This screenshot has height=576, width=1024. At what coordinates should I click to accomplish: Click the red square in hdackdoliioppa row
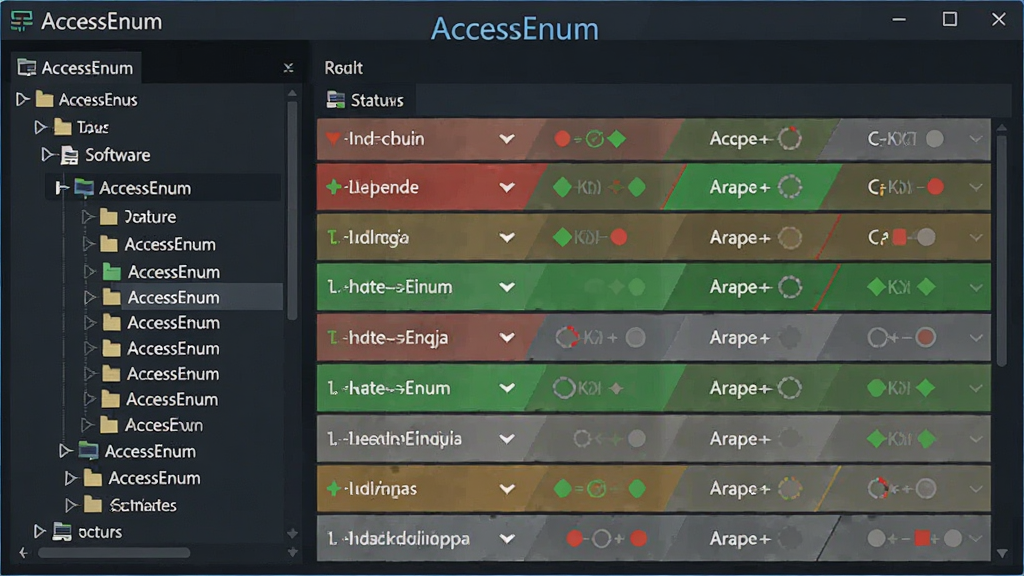click(x=922, y=539)
